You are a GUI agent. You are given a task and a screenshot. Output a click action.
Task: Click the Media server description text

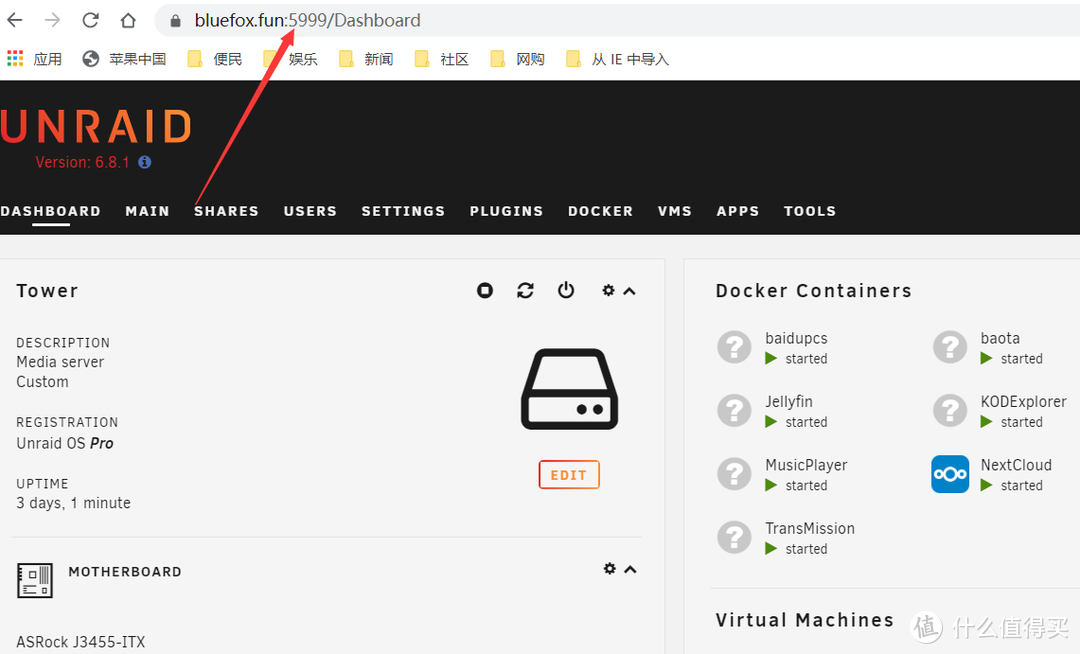click(x=60, y=362)
